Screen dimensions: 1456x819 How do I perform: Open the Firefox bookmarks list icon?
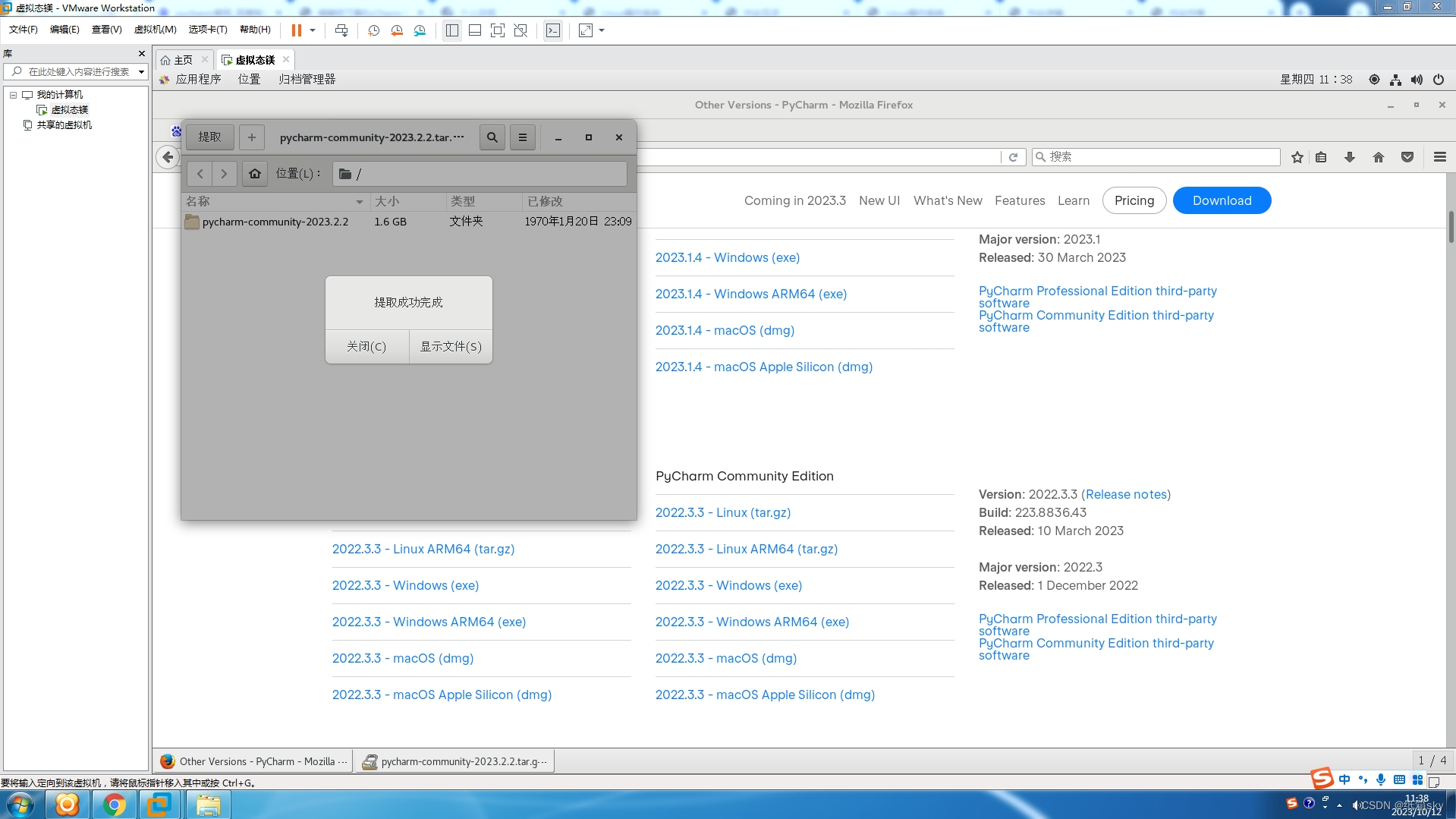[x=1321, y=157]
